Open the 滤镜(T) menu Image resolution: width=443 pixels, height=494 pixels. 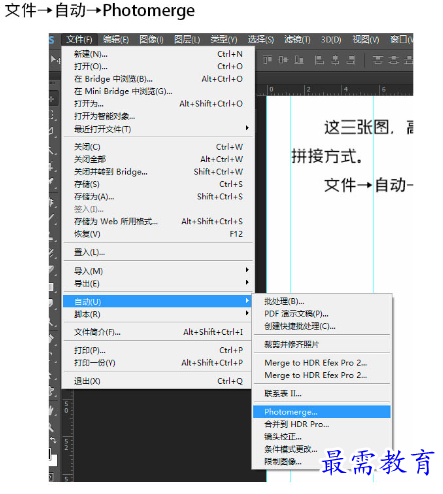tap(297, 40)
